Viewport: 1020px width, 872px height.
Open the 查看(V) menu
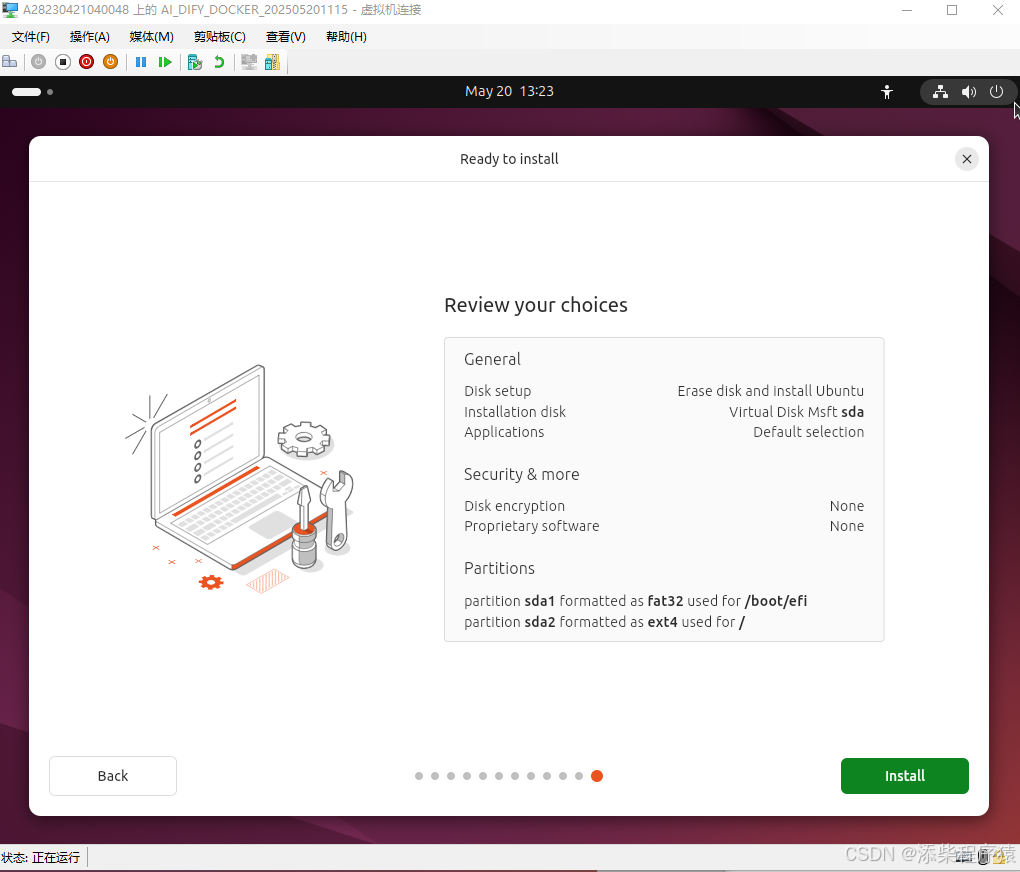pos(286,36)
